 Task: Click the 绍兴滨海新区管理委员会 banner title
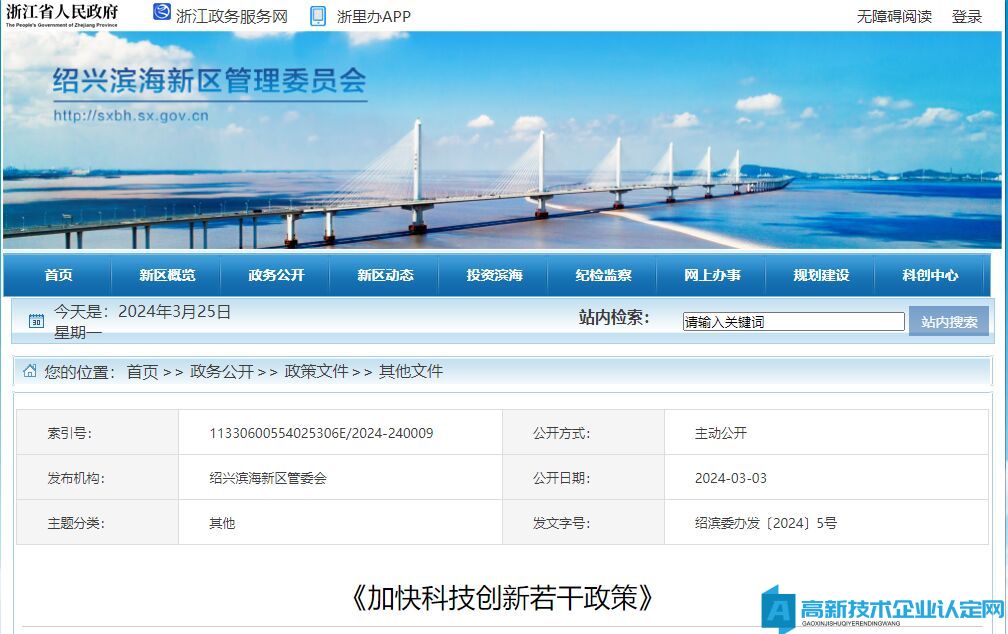click(209, 81)
